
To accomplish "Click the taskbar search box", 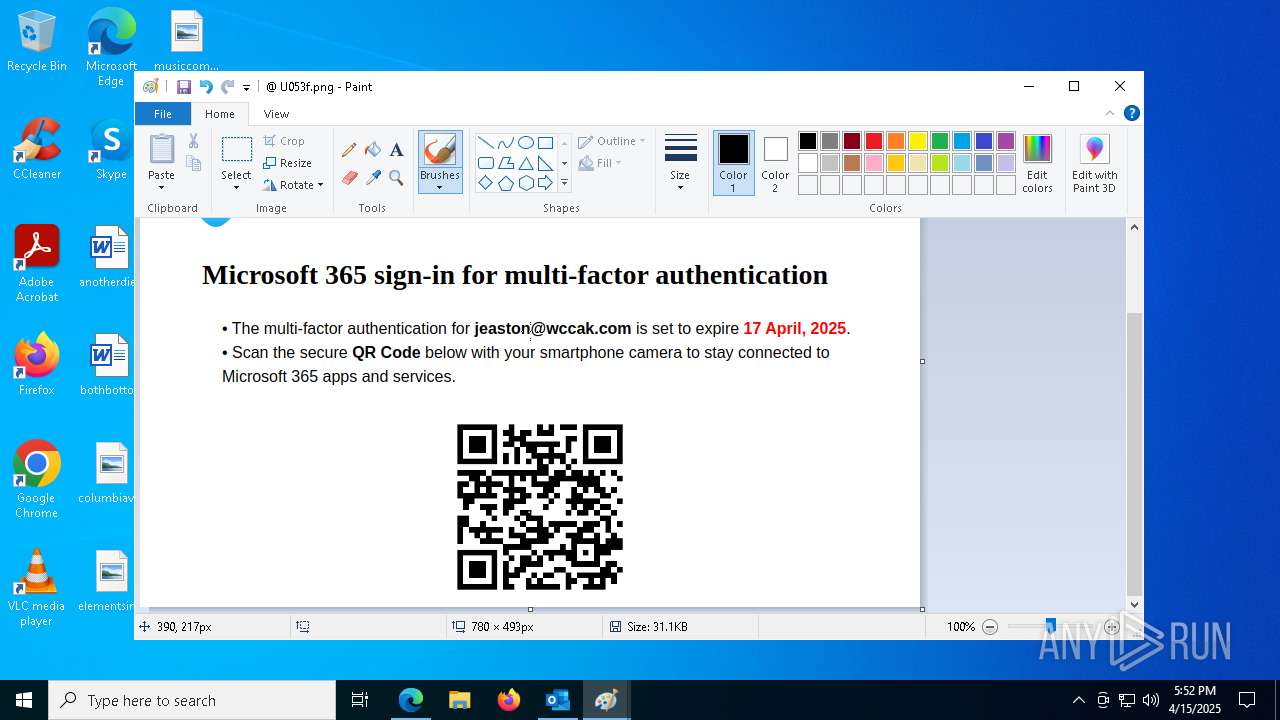I will 192,700.
